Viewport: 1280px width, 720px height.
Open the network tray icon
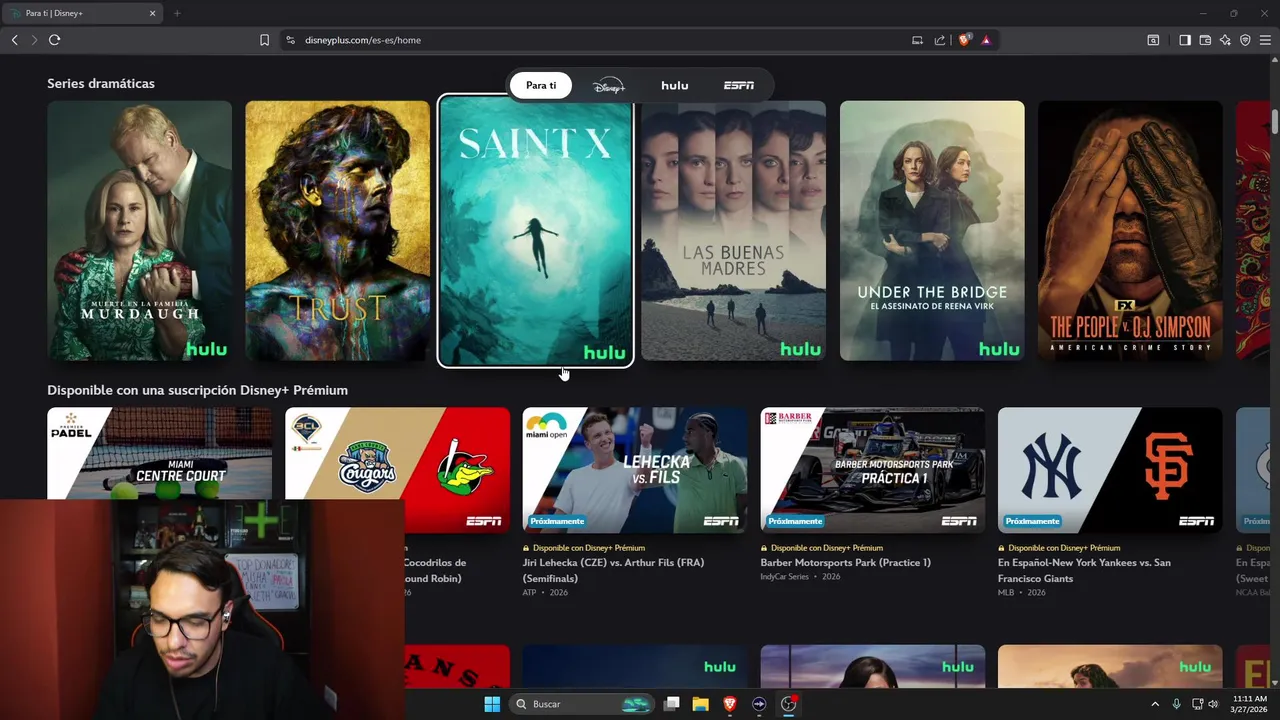point(1197,704)
